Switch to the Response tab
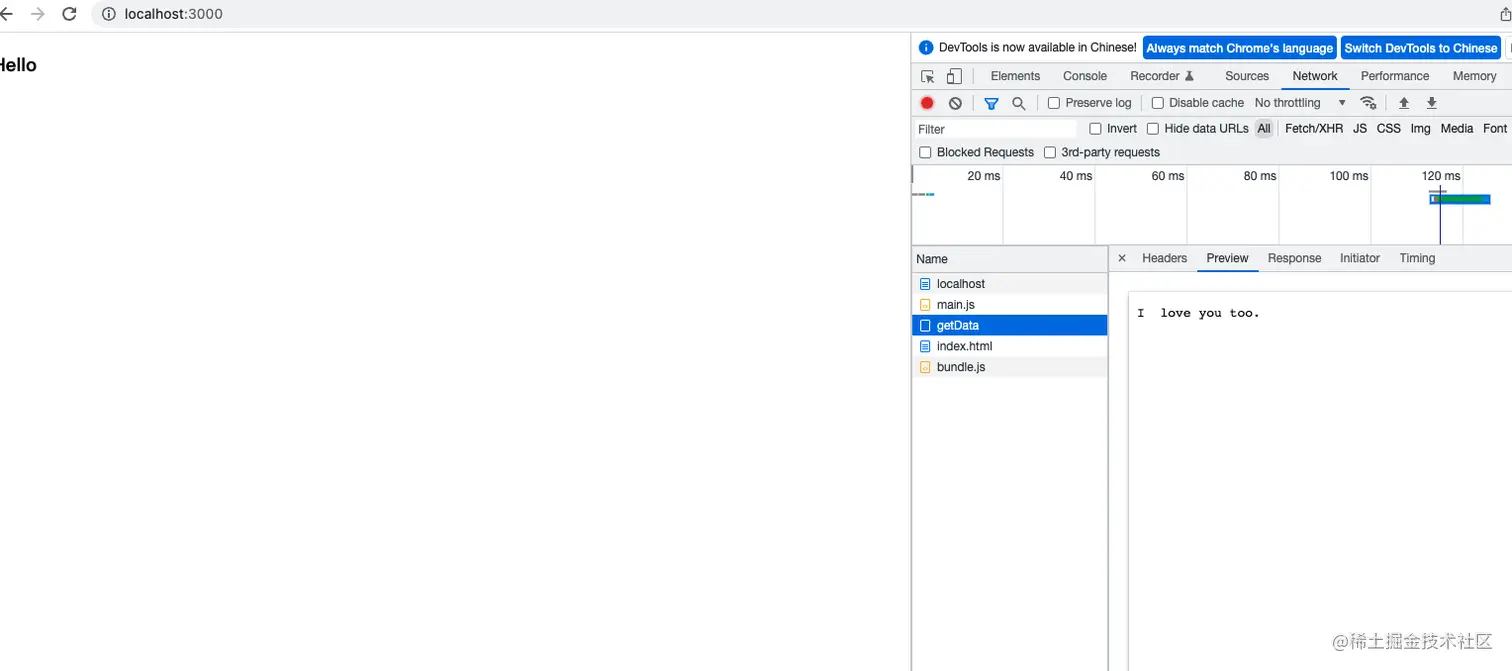Viewport: 1512px width, 671px height. (x=1294, y=258)
